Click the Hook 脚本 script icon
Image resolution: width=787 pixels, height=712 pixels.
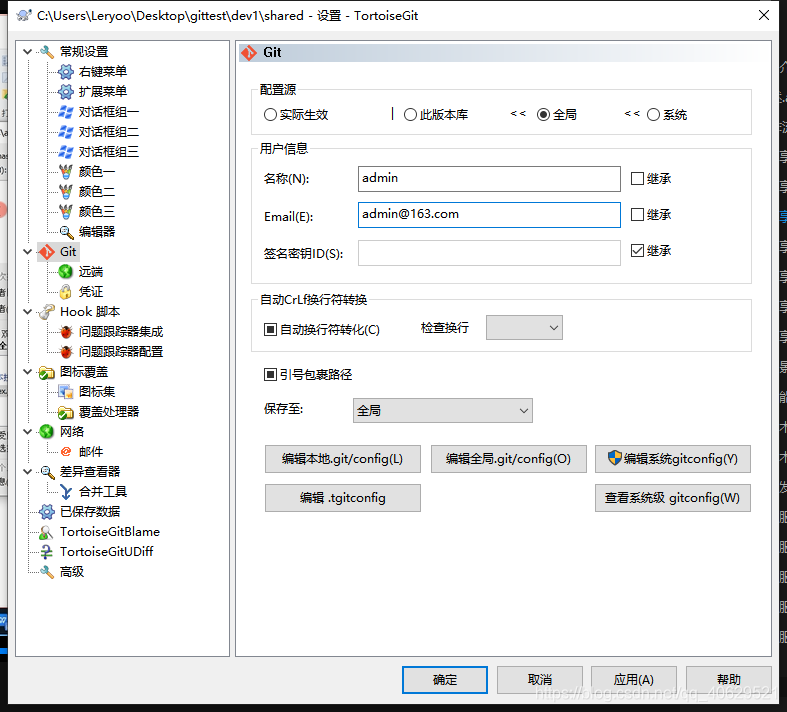pyautogui.click(x=47, y=312)
